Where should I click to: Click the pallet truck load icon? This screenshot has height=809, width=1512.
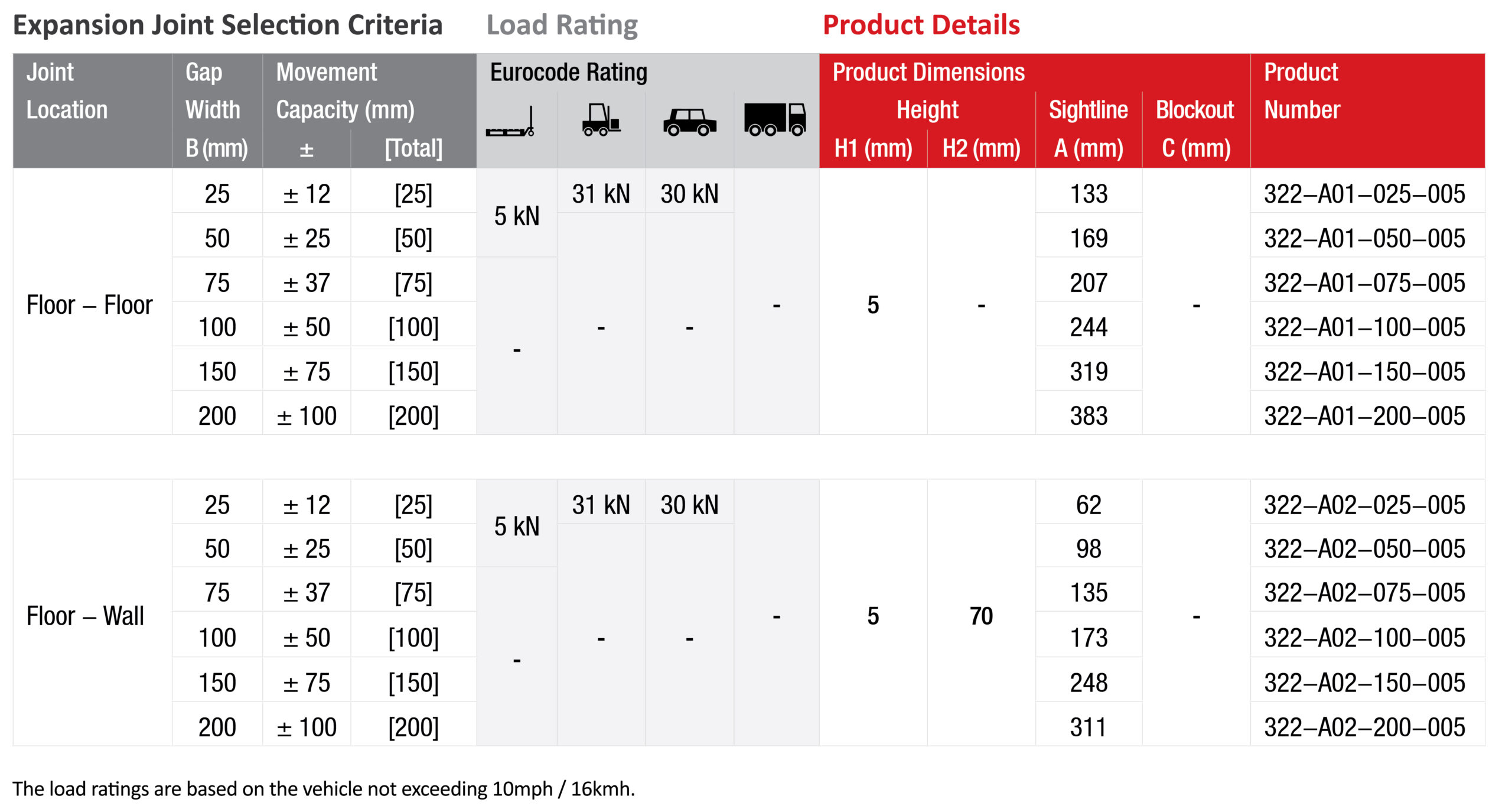pyautogui.click(x=510, y=122)
